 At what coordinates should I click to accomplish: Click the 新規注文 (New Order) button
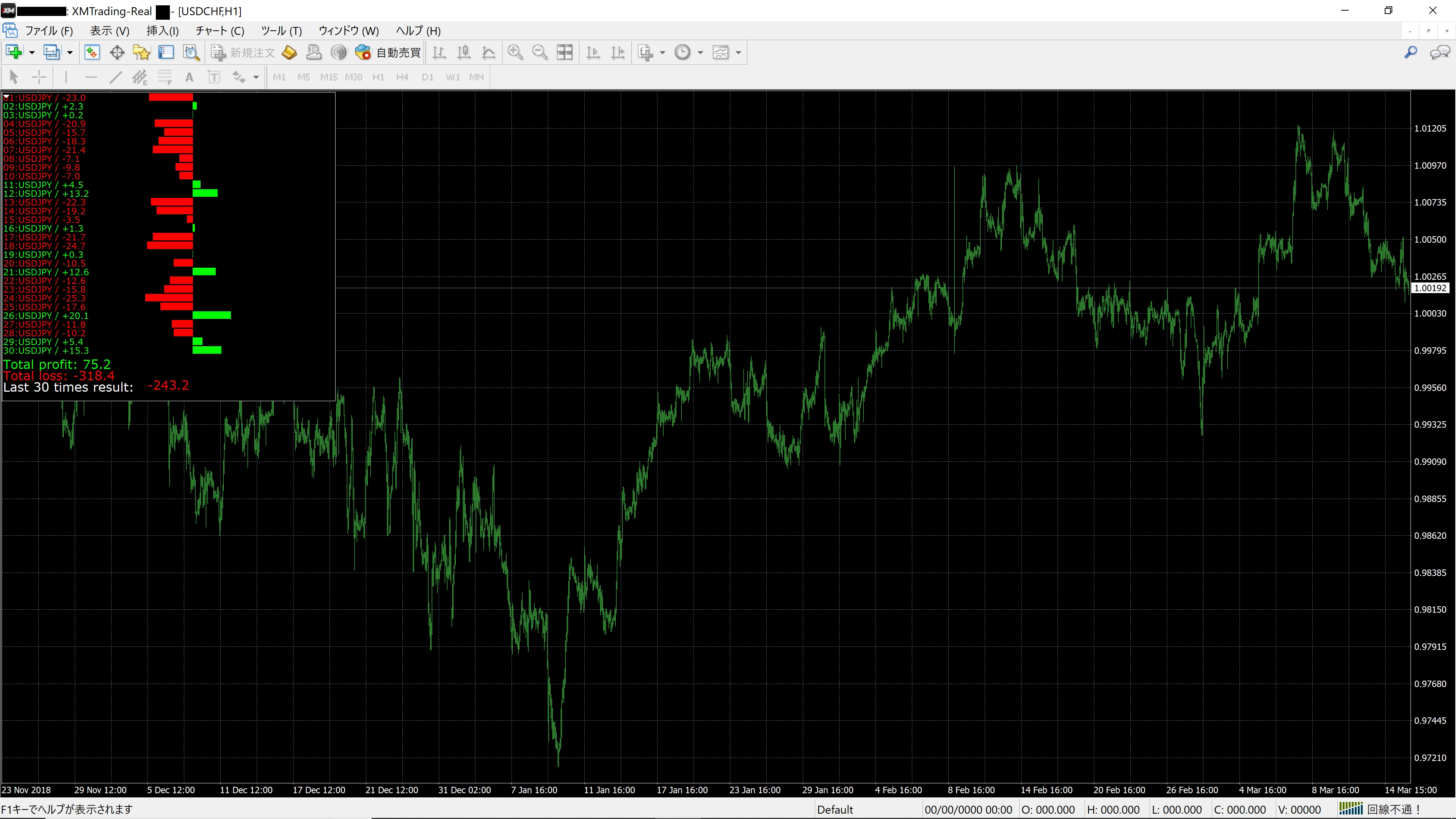[x=243, y=52]
